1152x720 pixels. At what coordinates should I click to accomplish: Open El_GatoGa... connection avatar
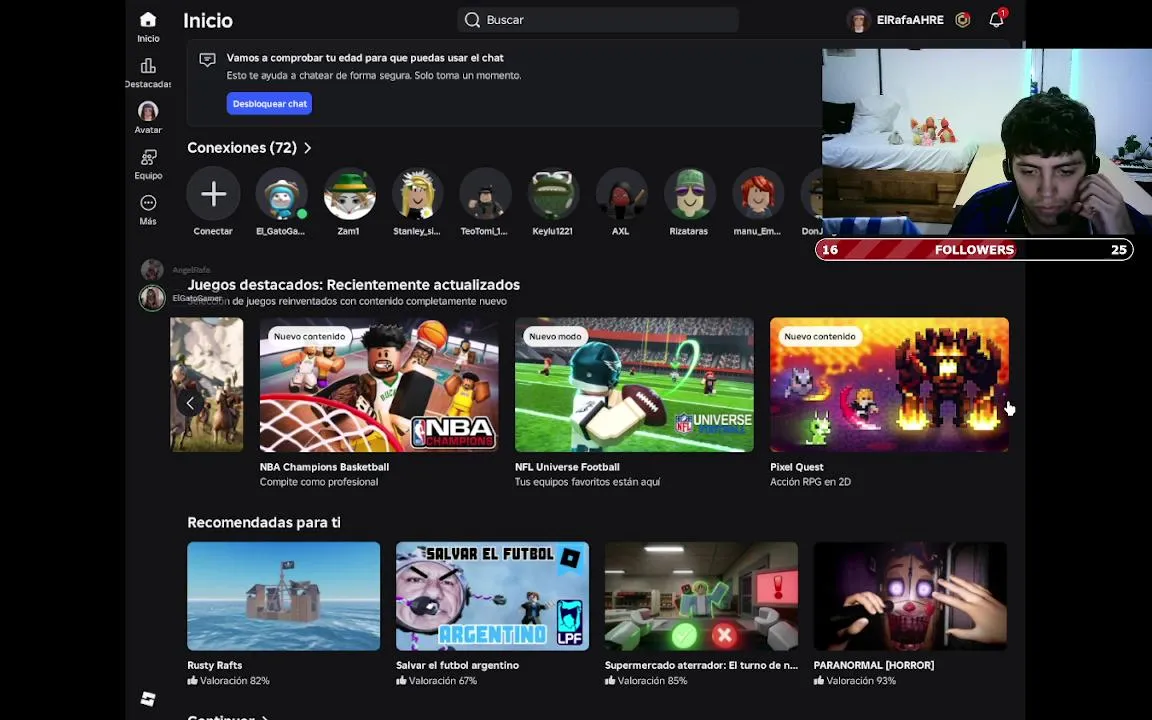281,194
